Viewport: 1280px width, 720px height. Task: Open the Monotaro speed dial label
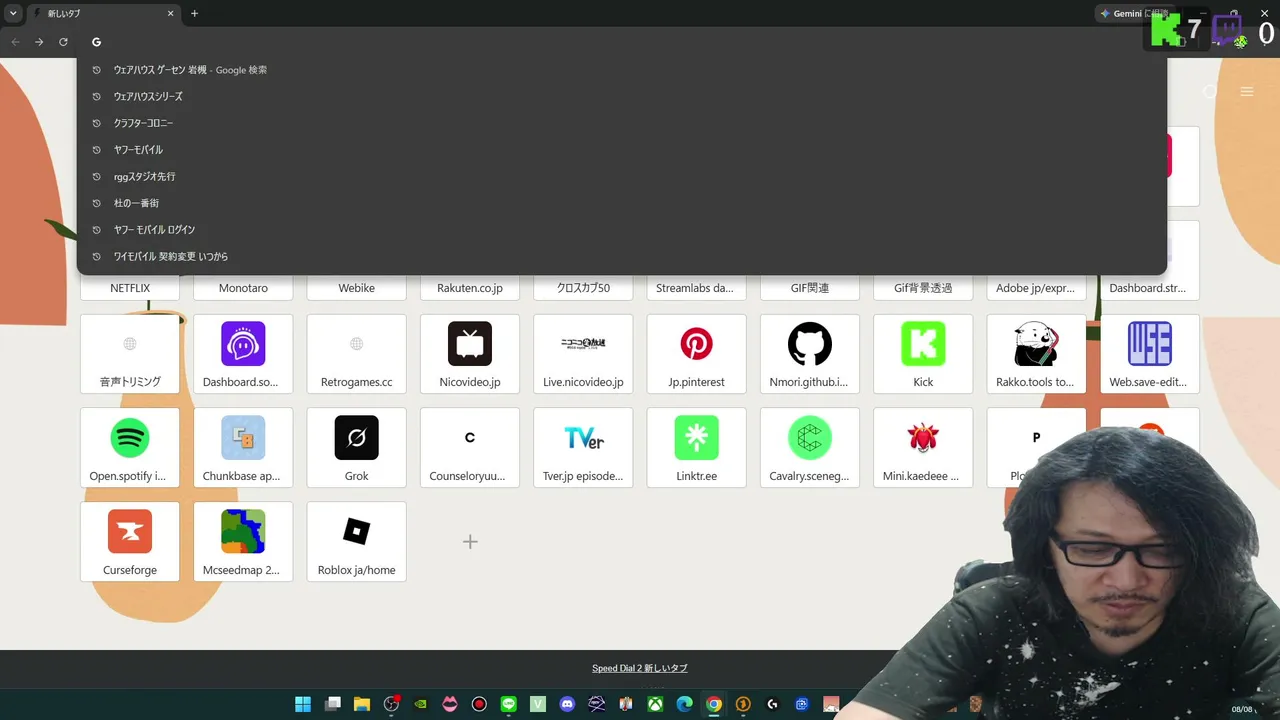click(243, 288)
